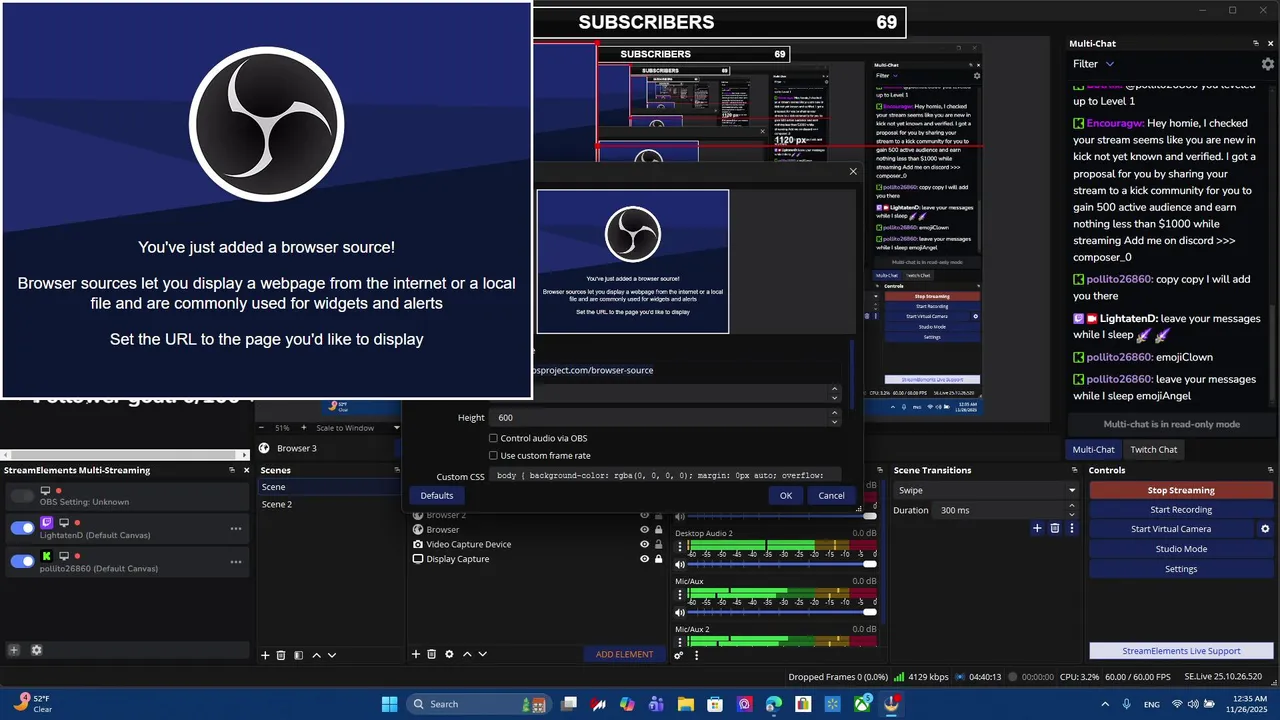Click Start Recording button

coord(1181,510)
